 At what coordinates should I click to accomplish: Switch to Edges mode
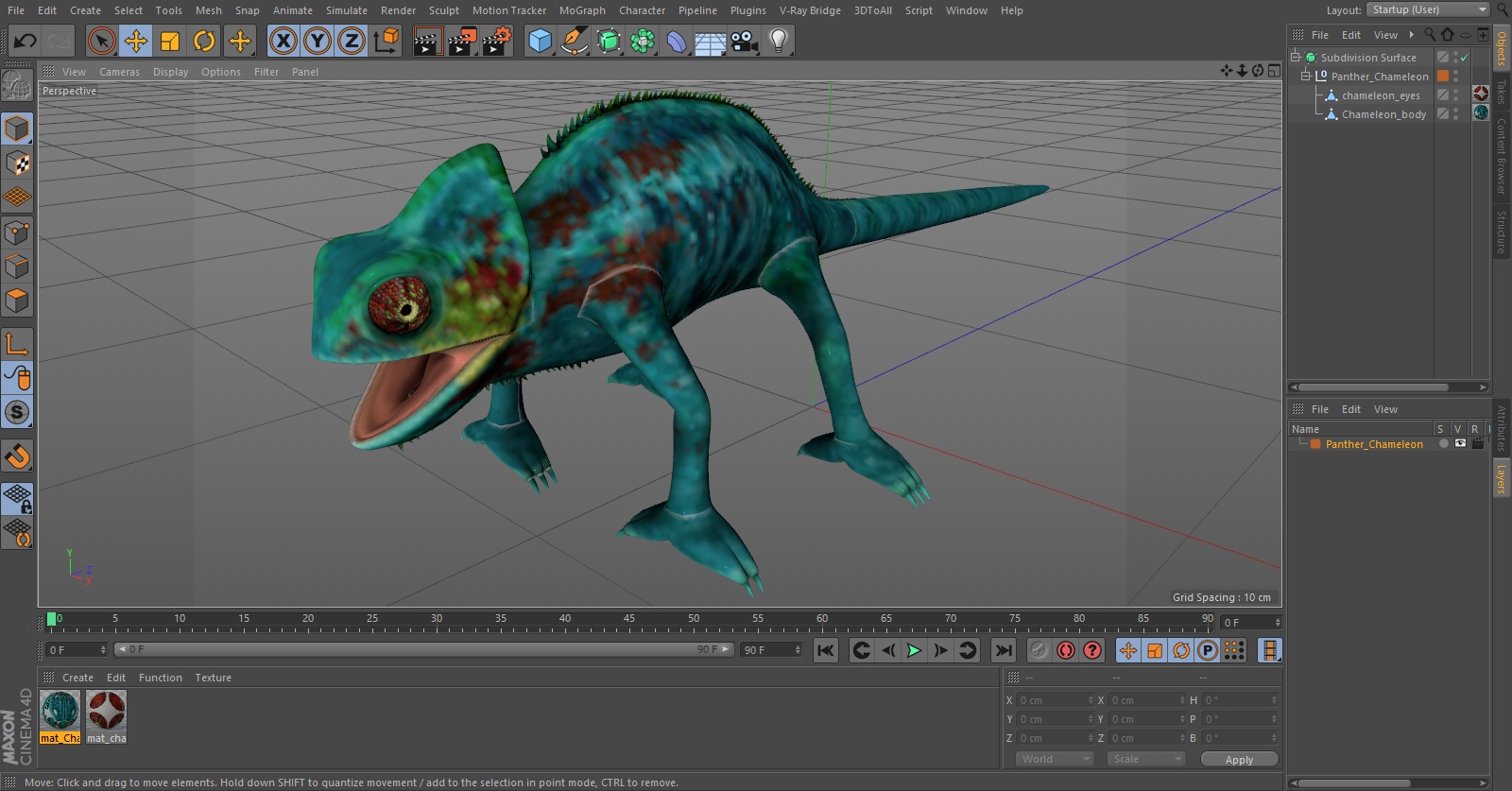point(17,267)
